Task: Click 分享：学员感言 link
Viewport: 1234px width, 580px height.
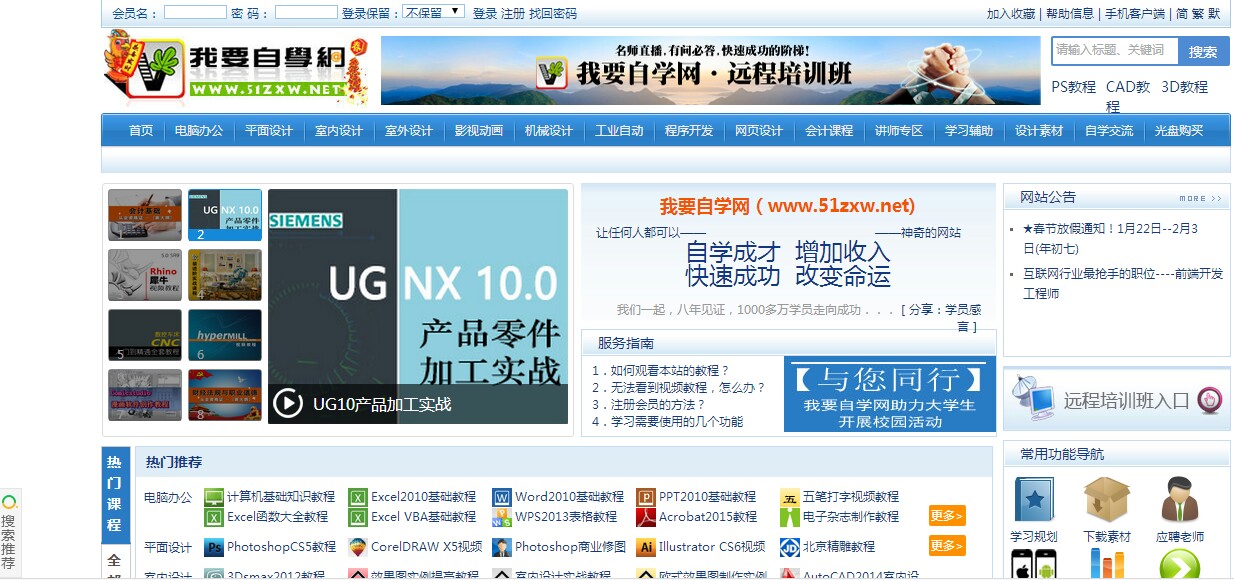Action: [x=942, y=318]
